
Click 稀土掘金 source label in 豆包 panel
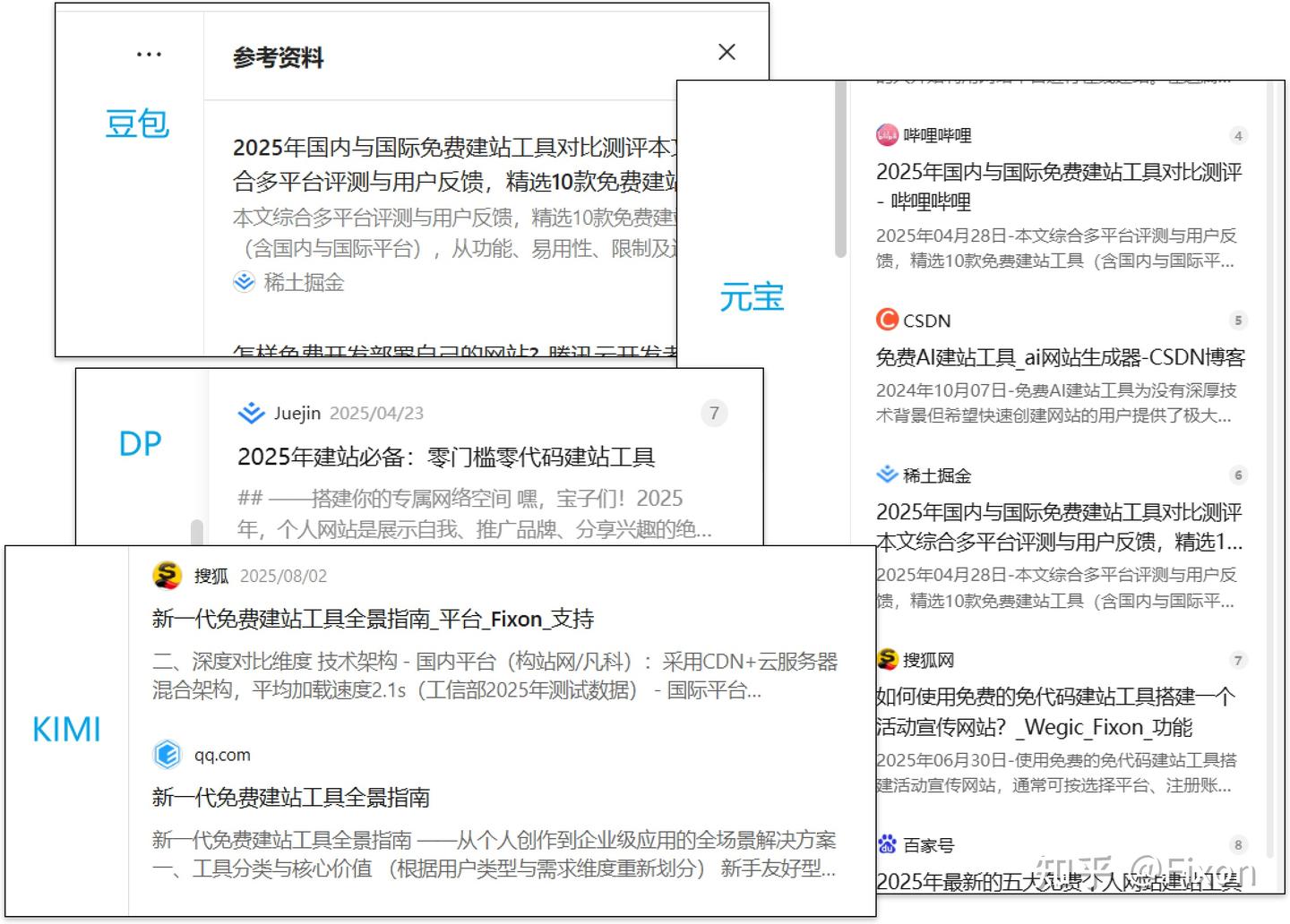point(304,283)
